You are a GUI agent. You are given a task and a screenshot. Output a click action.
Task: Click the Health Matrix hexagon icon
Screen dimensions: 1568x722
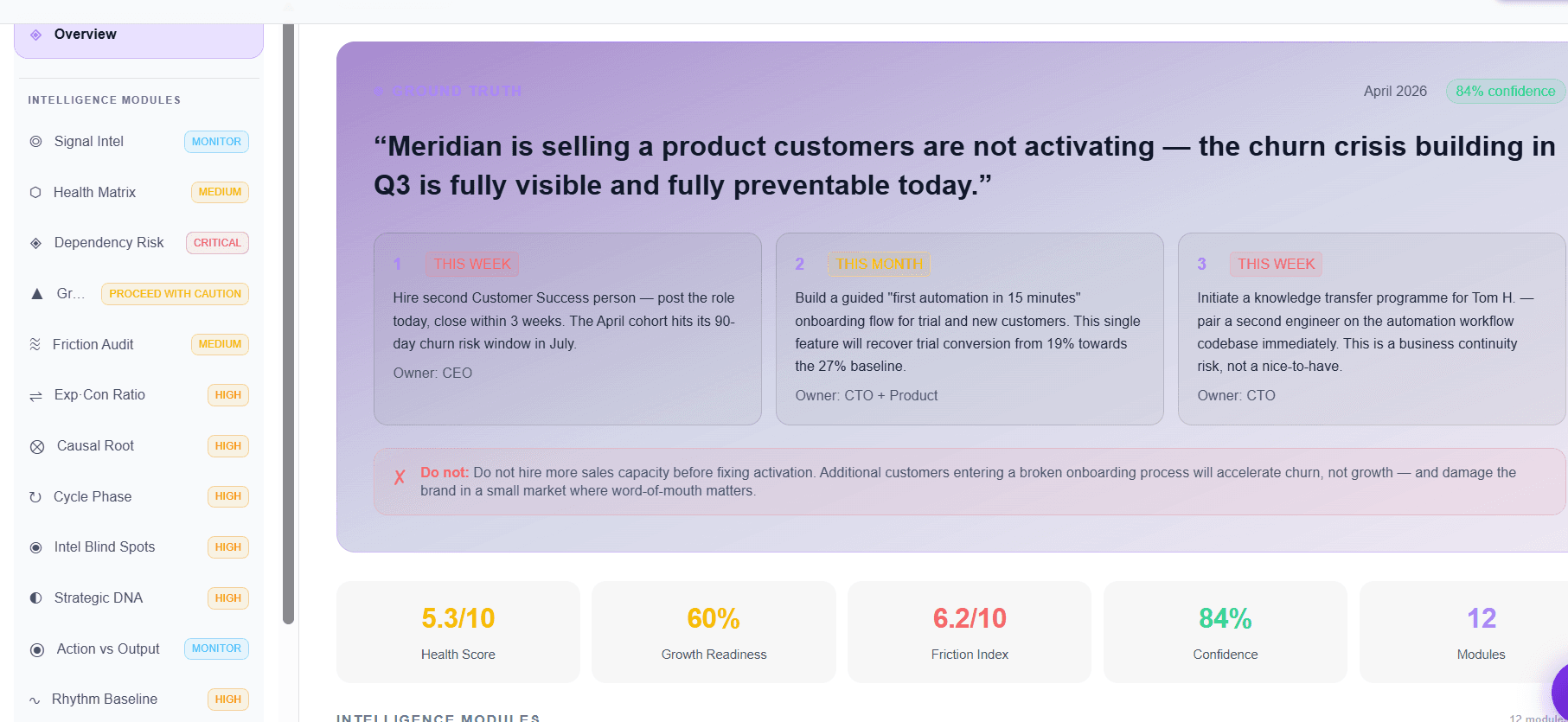(x=35, y=192)
